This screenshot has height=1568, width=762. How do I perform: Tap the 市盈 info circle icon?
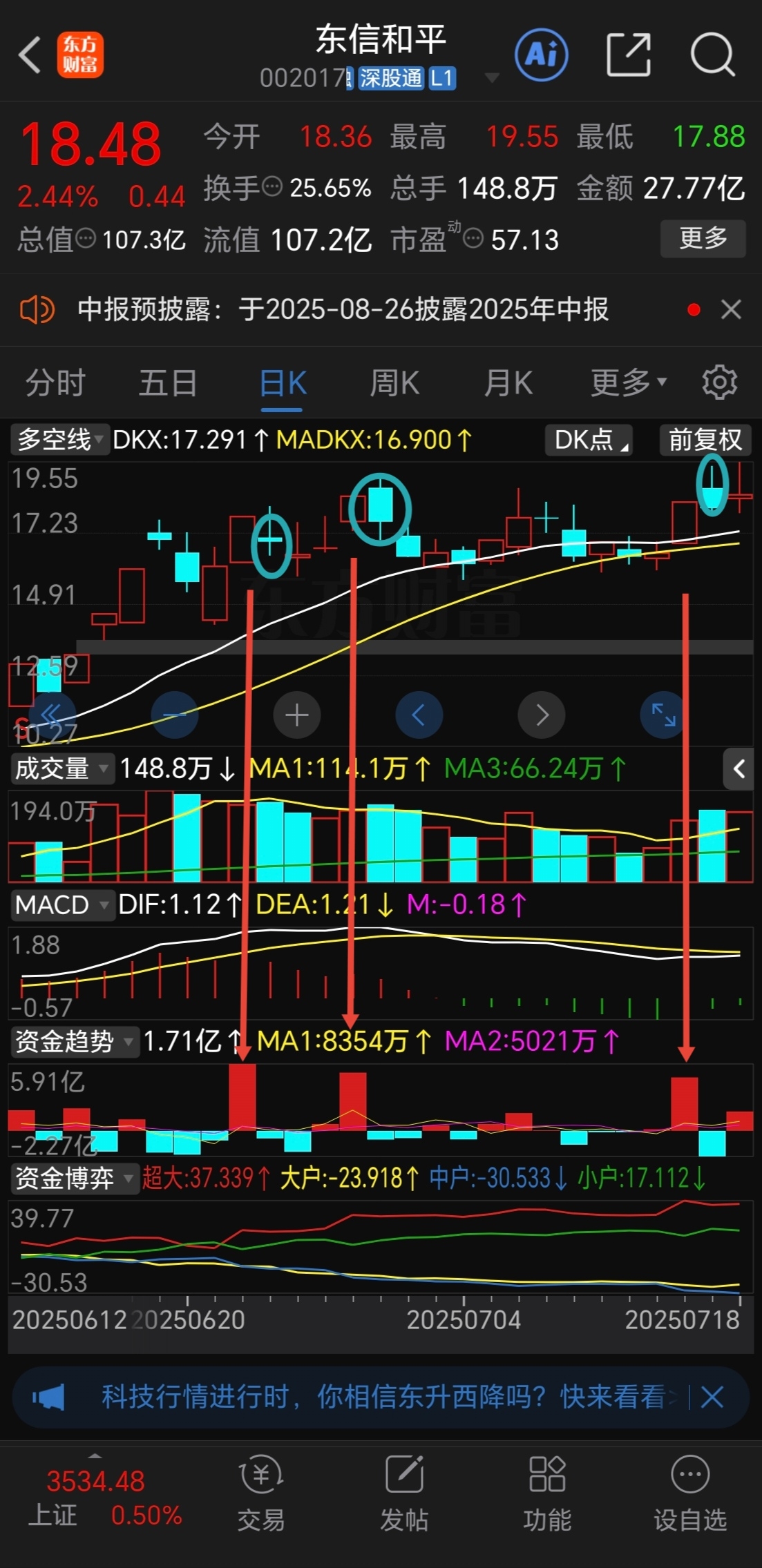[473, 239]
